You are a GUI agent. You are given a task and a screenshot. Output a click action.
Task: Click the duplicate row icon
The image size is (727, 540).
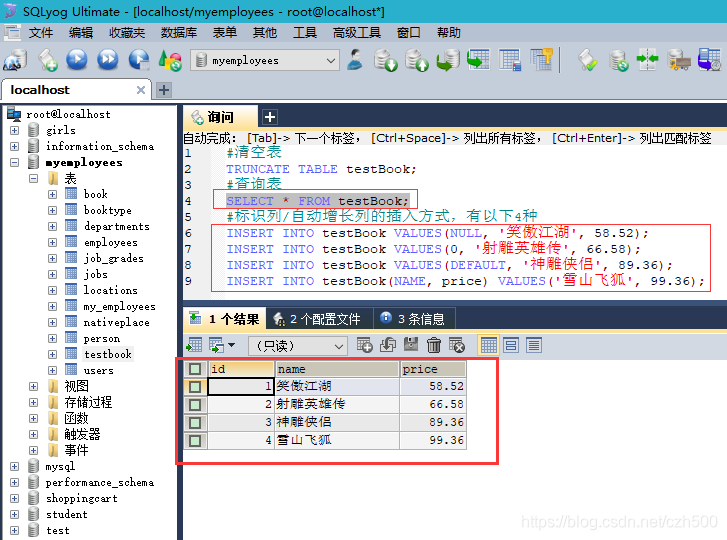388,345
